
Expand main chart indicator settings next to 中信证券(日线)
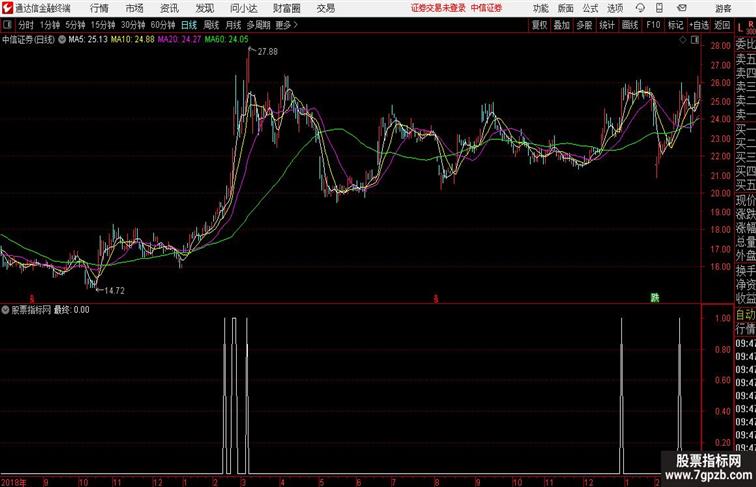click(62, 40)
